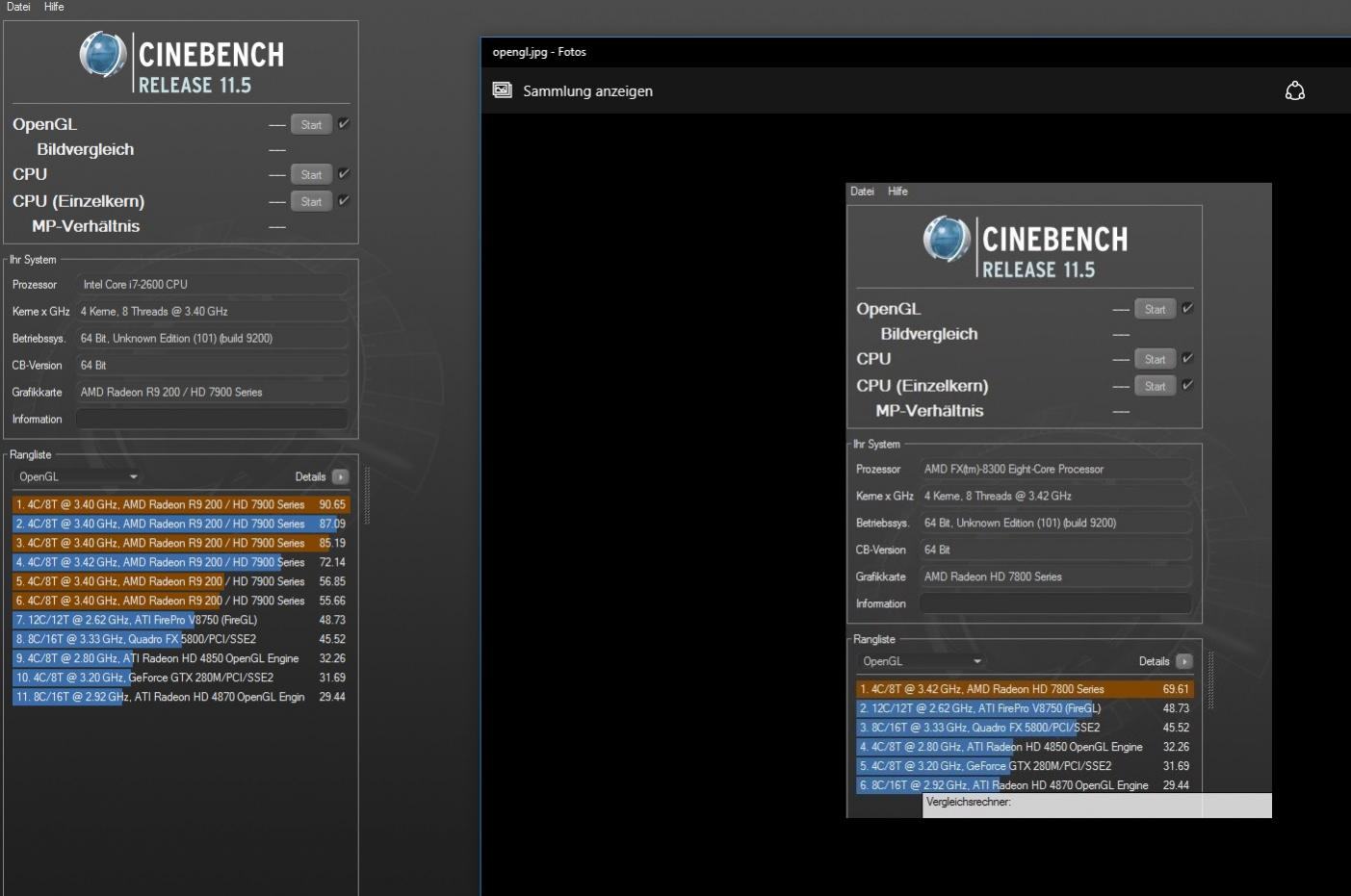The image size is (1351, 896).
Task: Select ranking entry 1 with score 90.65
Action: [181, 504]
